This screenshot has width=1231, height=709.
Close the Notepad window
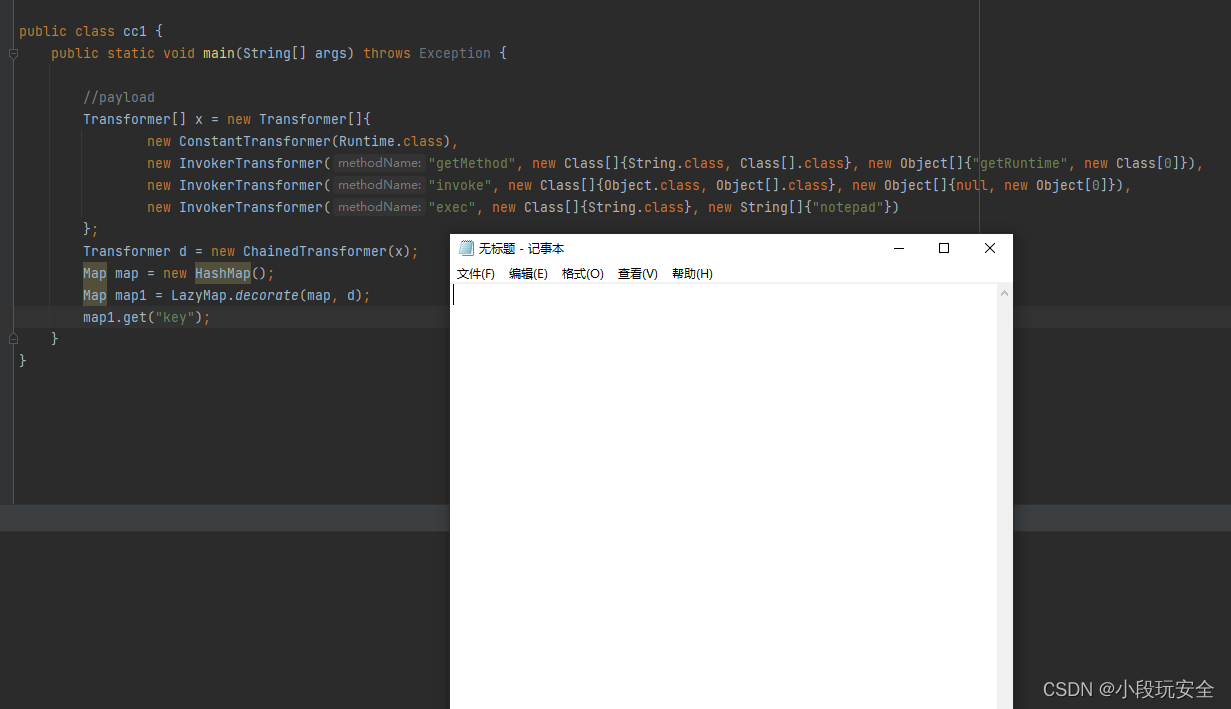(x=990, y=248)
